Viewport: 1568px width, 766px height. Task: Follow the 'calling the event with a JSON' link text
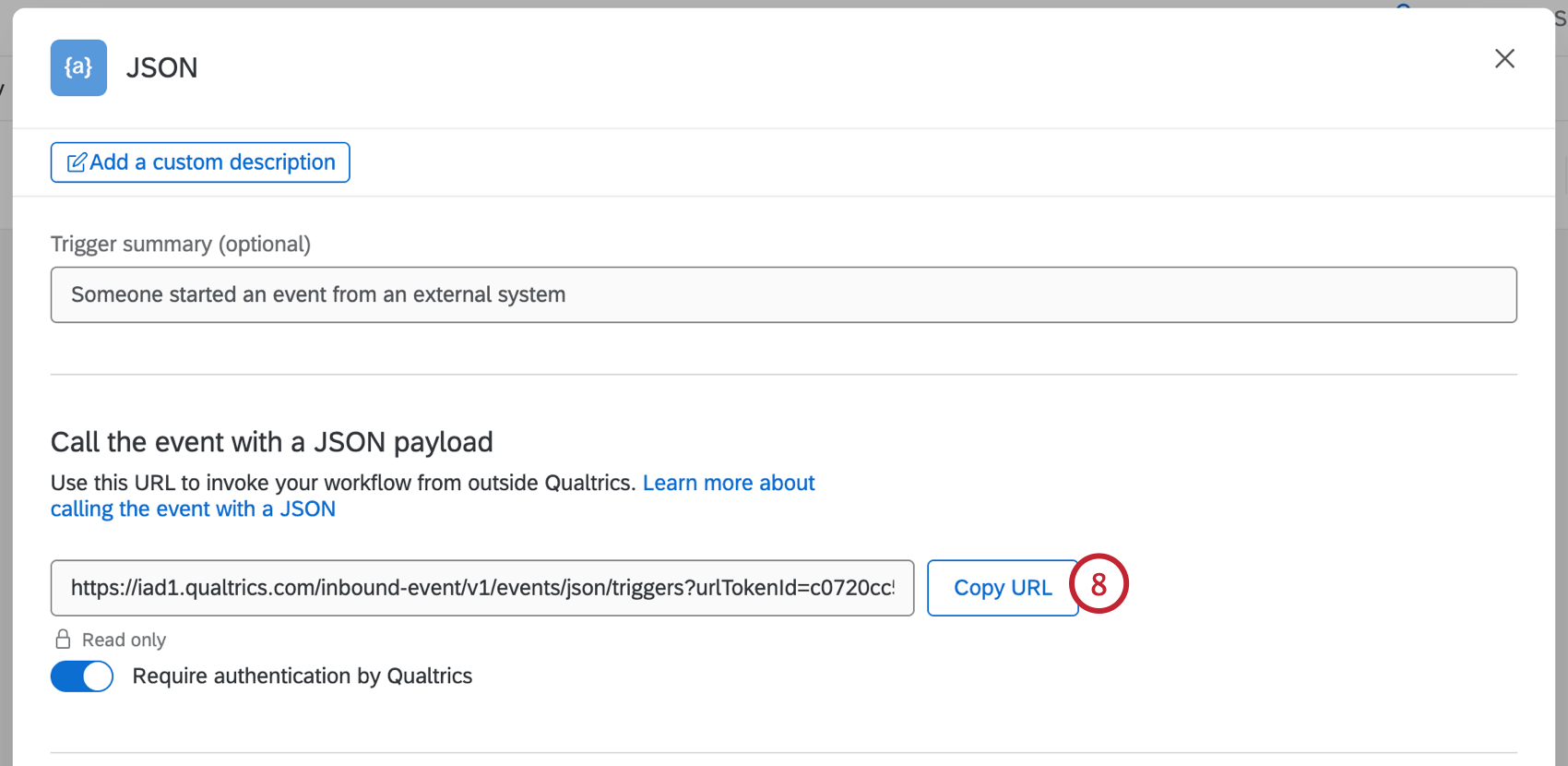(x=193, y=509)
